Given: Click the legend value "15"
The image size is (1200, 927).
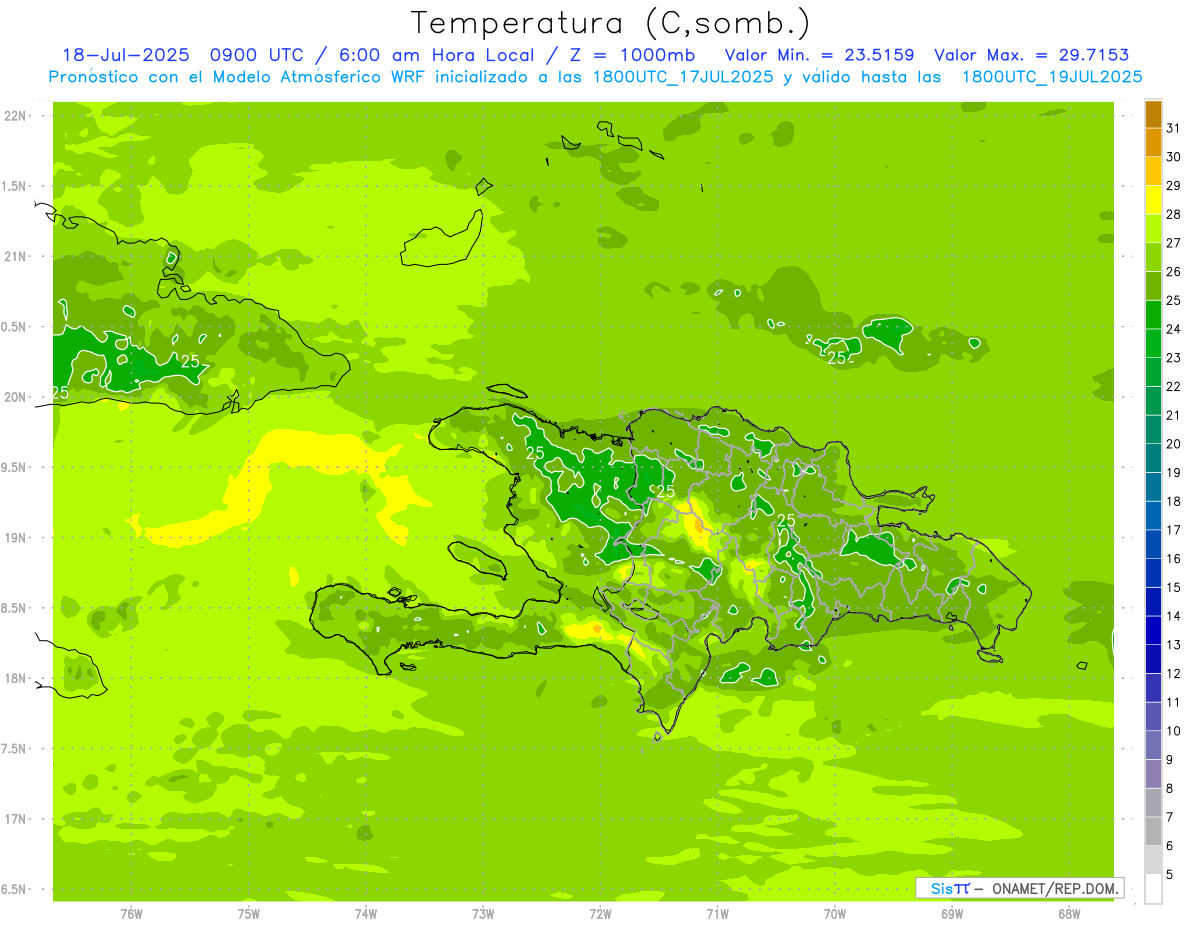Looking at the screenshot, I should tap(1174, 587).
